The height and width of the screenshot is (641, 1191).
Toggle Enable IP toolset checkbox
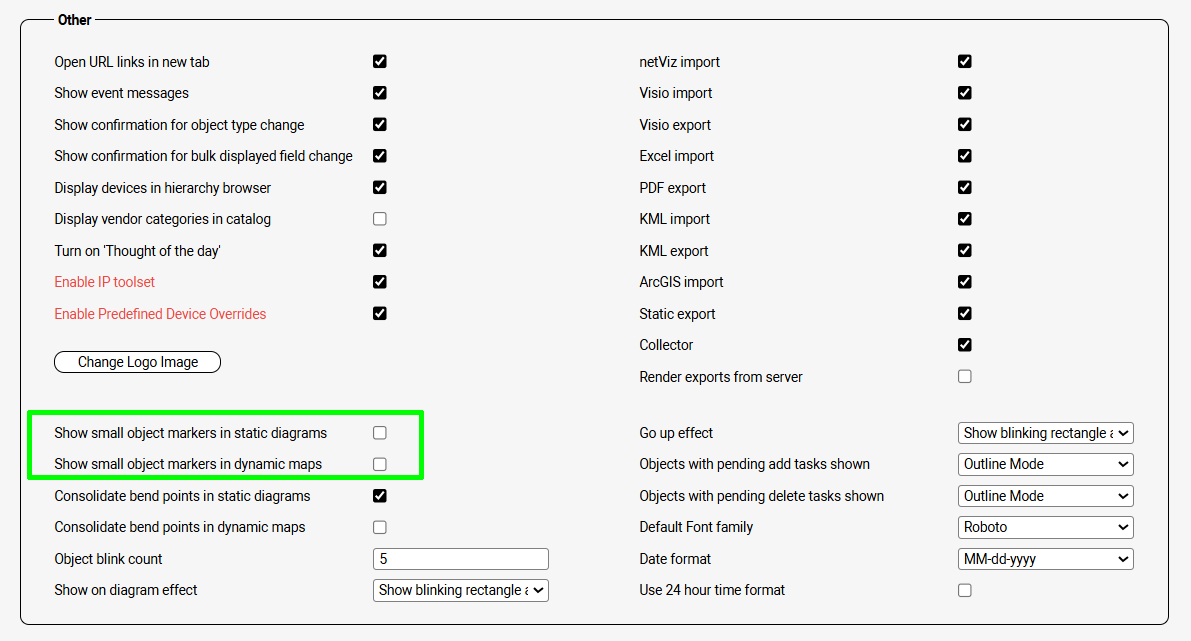(380, 282)
